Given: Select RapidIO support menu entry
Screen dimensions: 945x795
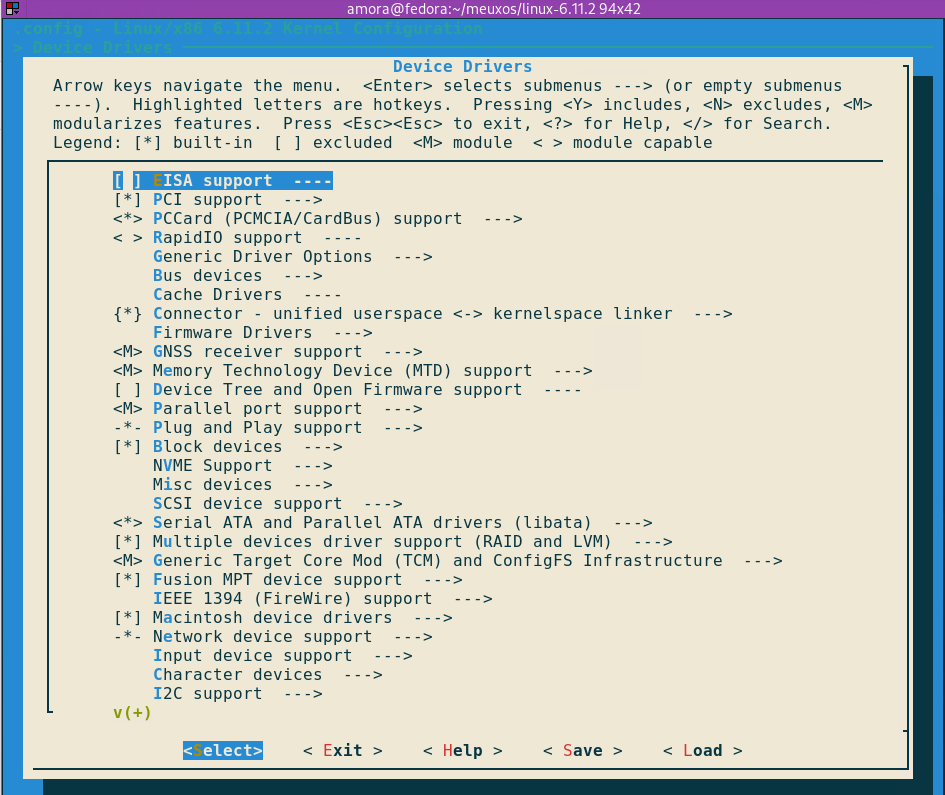Looking at the screenshot, I should coord(237,238).
